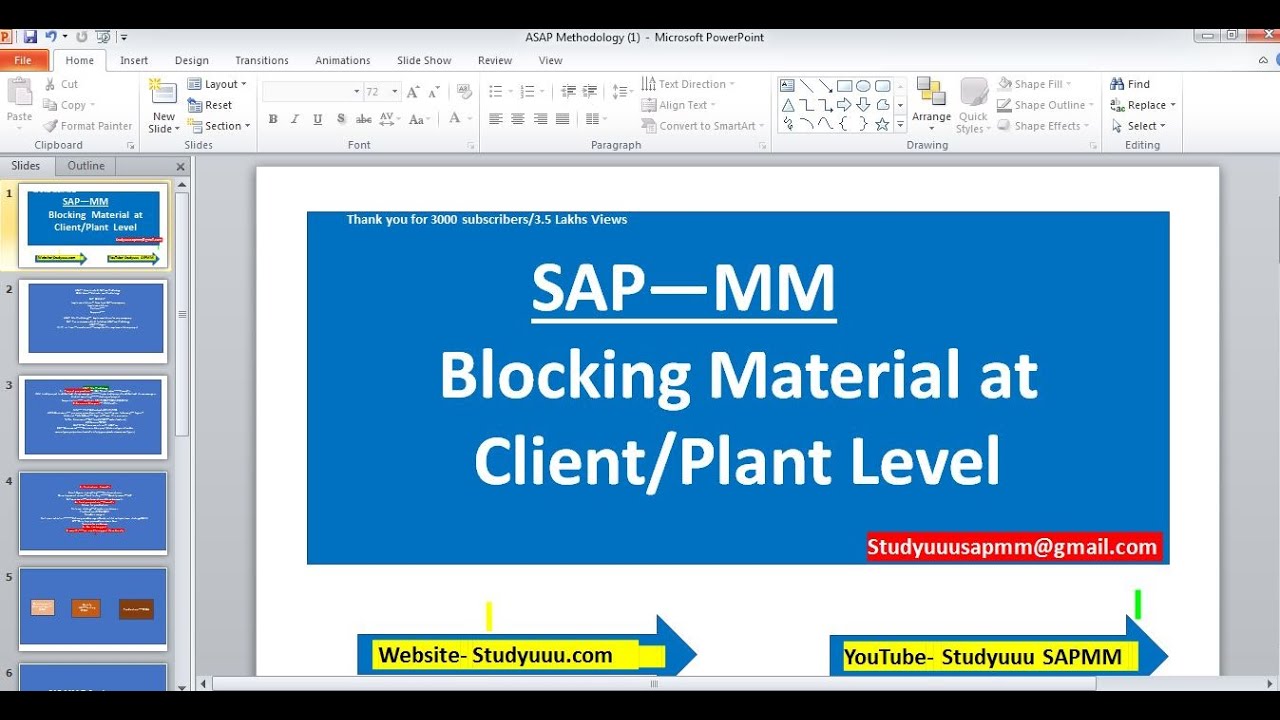The width and height of the screenshot is (1280, 720).
Task: Reset the slide layout
Action: click(x=210, y=105)
